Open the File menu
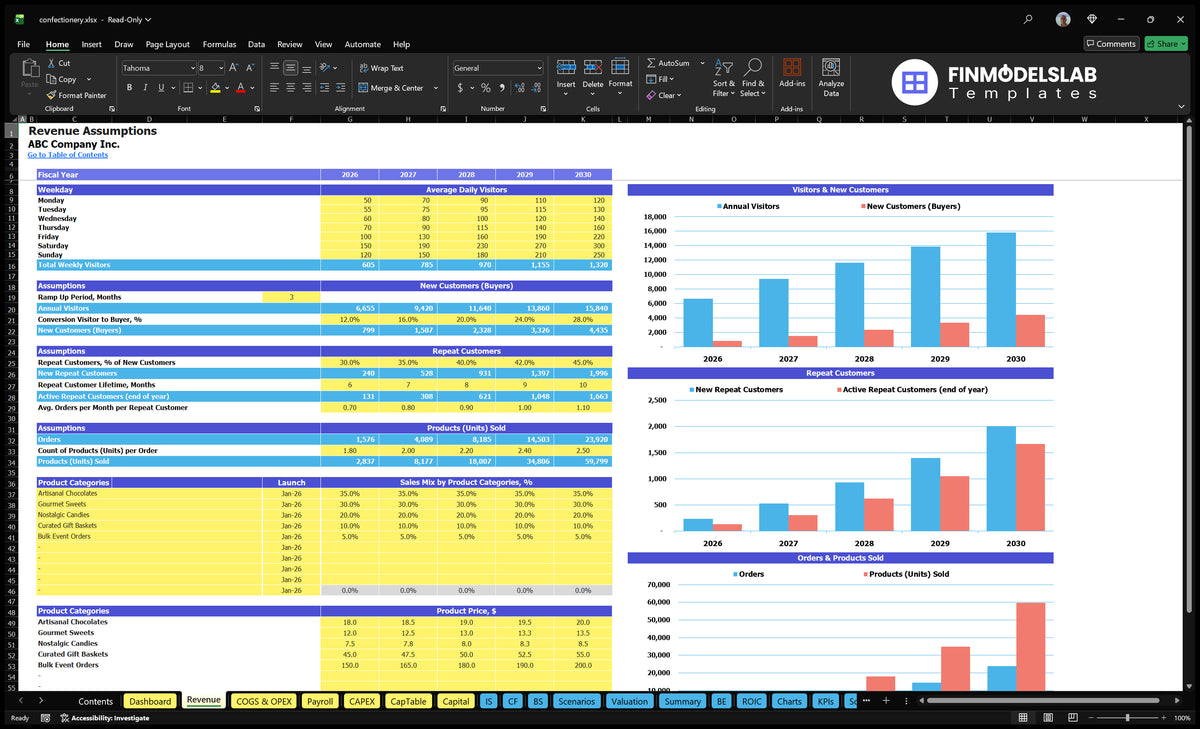Image resolution: width=1200 pixels, height=729 pixels. pos(23,44)
